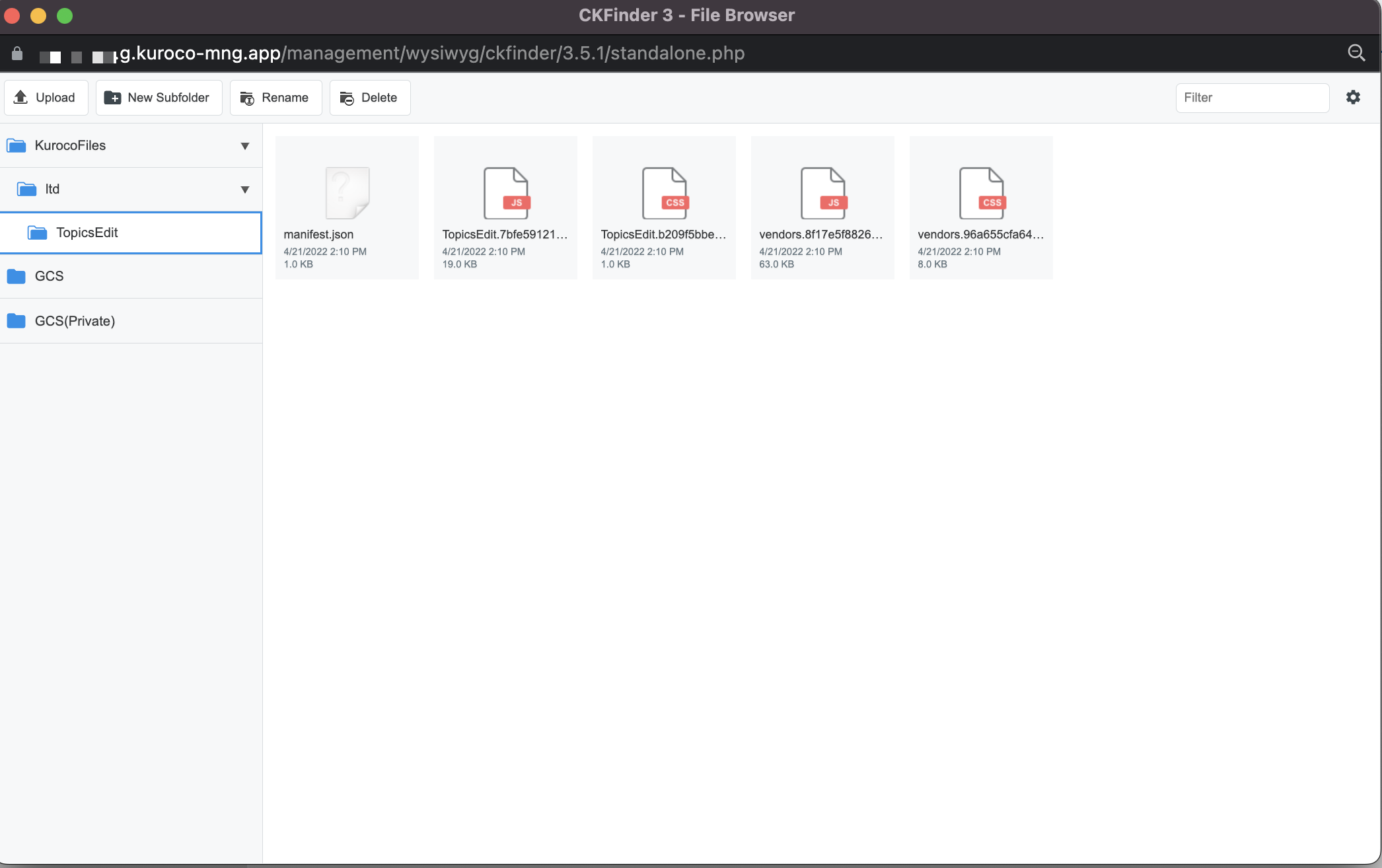Viewport: 1382px width, 868px height.
Task: Select the TopicsEdit folder
Action: (87, 233)
